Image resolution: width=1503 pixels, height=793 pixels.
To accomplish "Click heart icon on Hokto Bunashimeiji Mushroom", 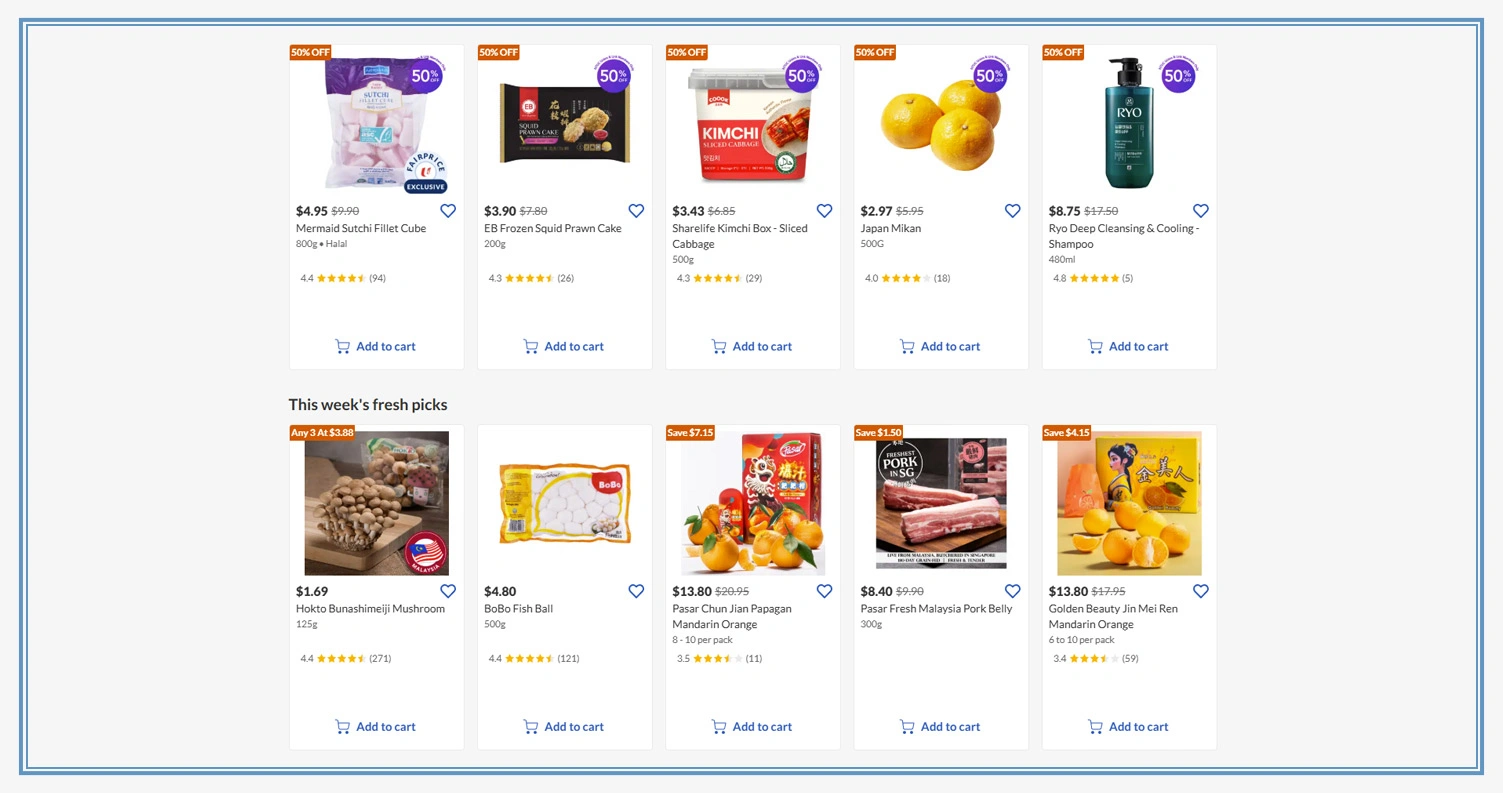I will click(448, 591).
